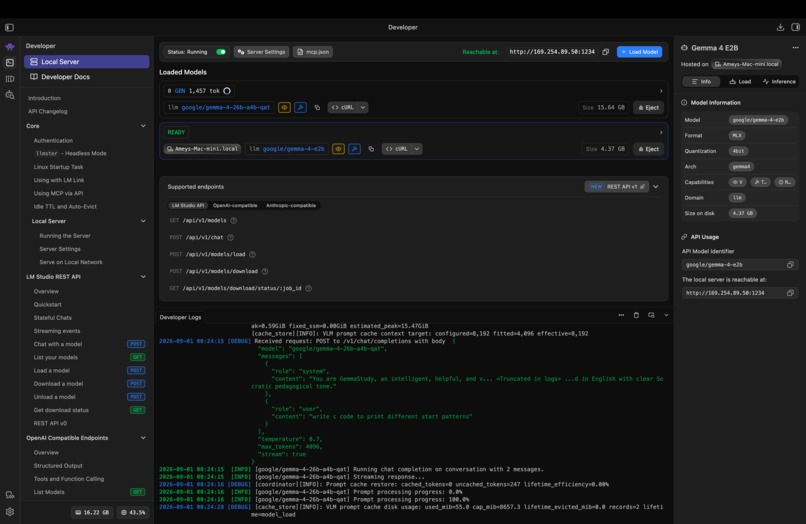Copy identifier of gemma-4-26b-a4b-qat model
Screen dimensions: 806x524
point(317,107)
